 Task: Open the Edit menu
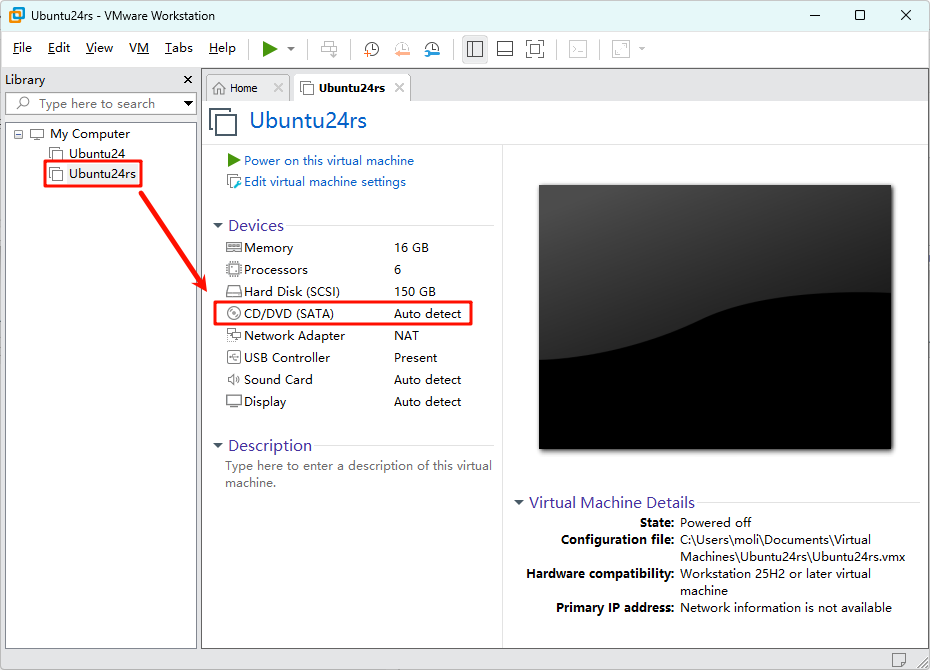click(59, 47)
